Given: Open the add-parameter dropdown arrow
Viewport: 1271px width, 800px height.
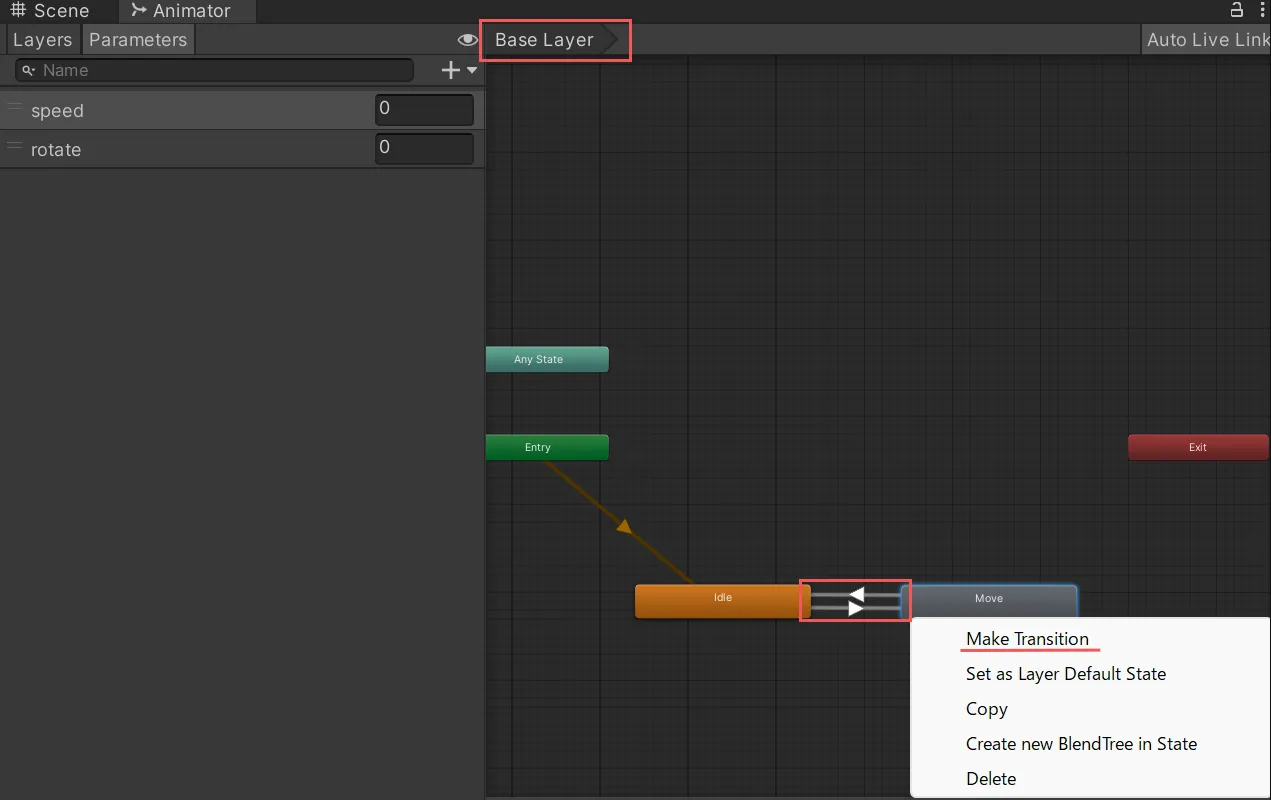Looking at the screenshot, I should tap(472, 70).
